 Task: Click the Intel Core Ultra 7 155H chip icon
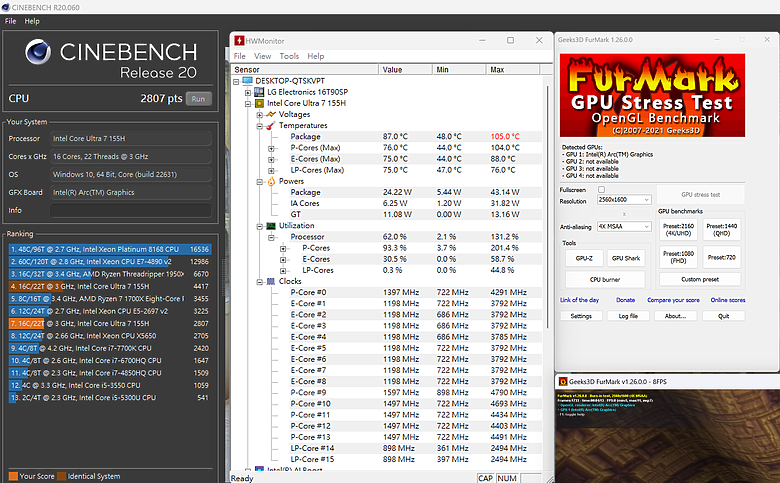(x=259, y=103)
